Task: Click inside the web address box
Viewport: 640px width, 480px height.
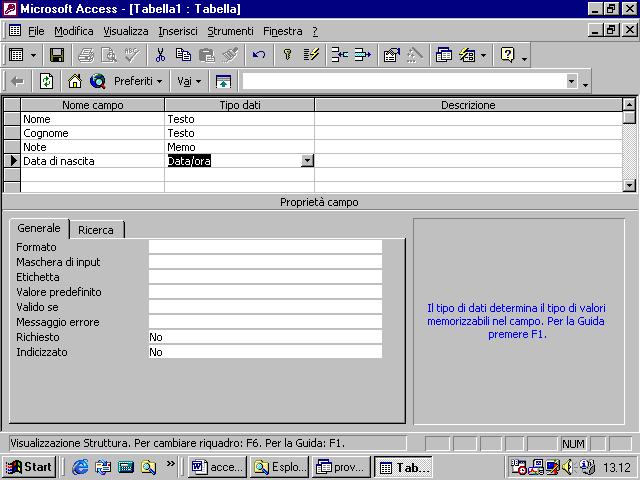Action: click(x=404, y=81)
